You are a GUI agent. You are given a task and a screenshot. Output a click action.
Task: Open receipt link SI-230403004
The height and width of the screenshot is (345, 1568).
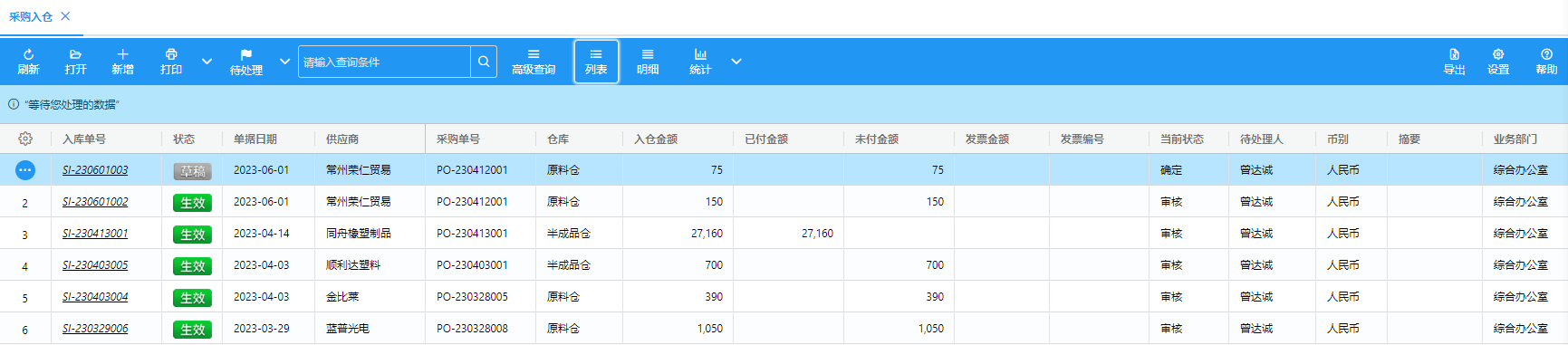coord(95,297)
